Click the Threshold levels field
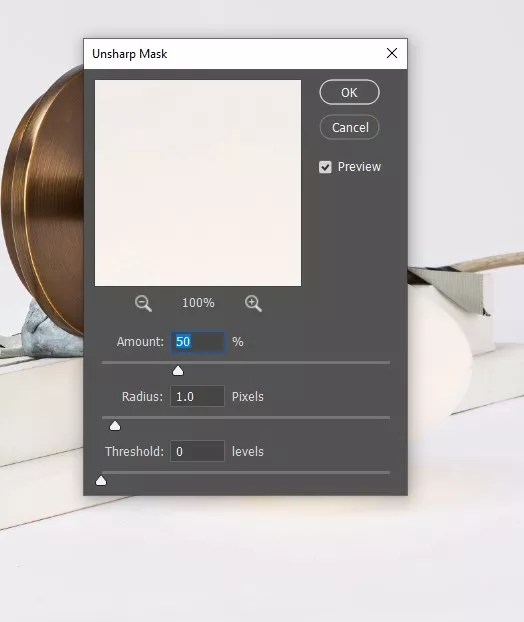The image size is (524, 622). click(198, 451)
